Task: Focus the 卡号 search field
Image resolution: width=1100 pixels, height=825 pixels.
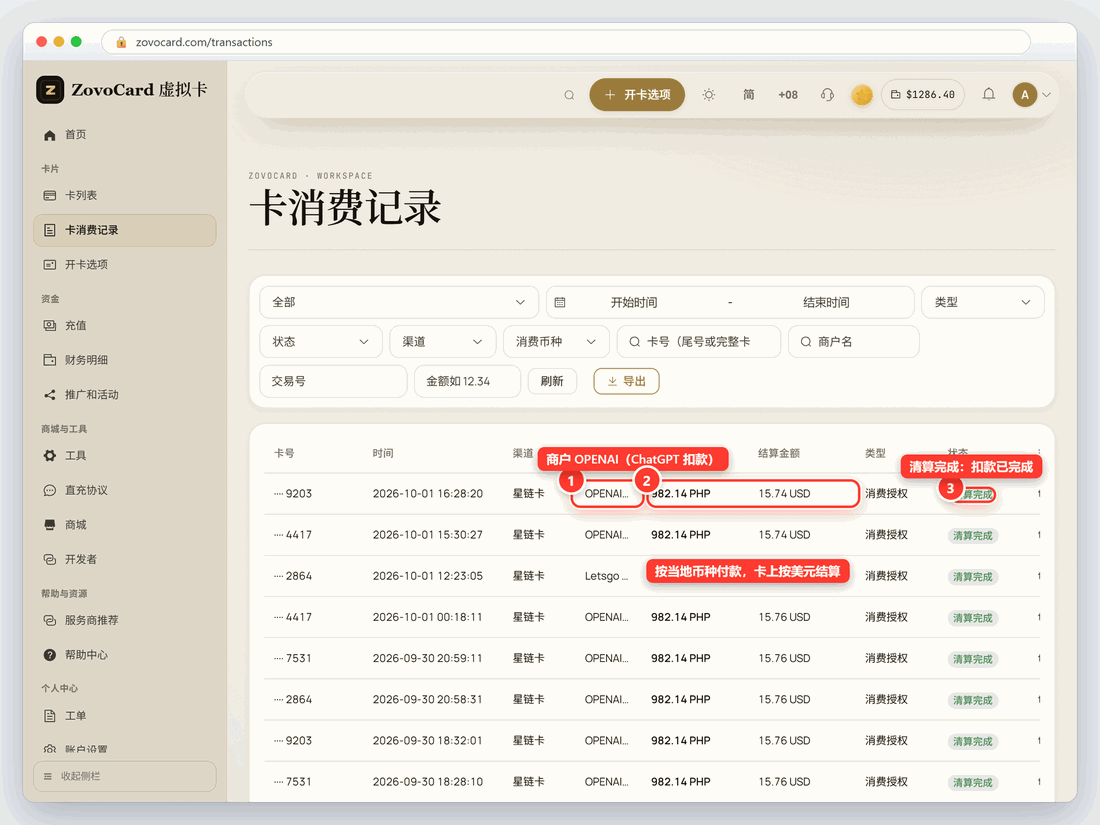Action: (x=699, y=342)
